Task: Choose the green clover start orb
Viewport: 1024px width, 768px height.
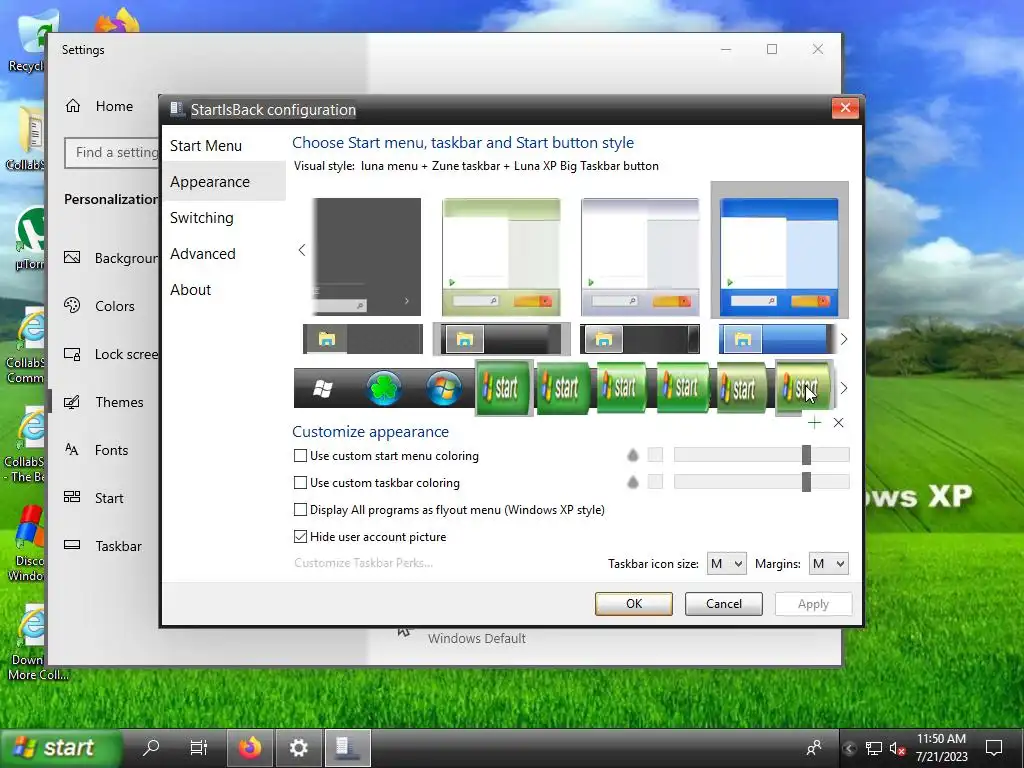Action: pyautogui.click(x=384, y=389)
